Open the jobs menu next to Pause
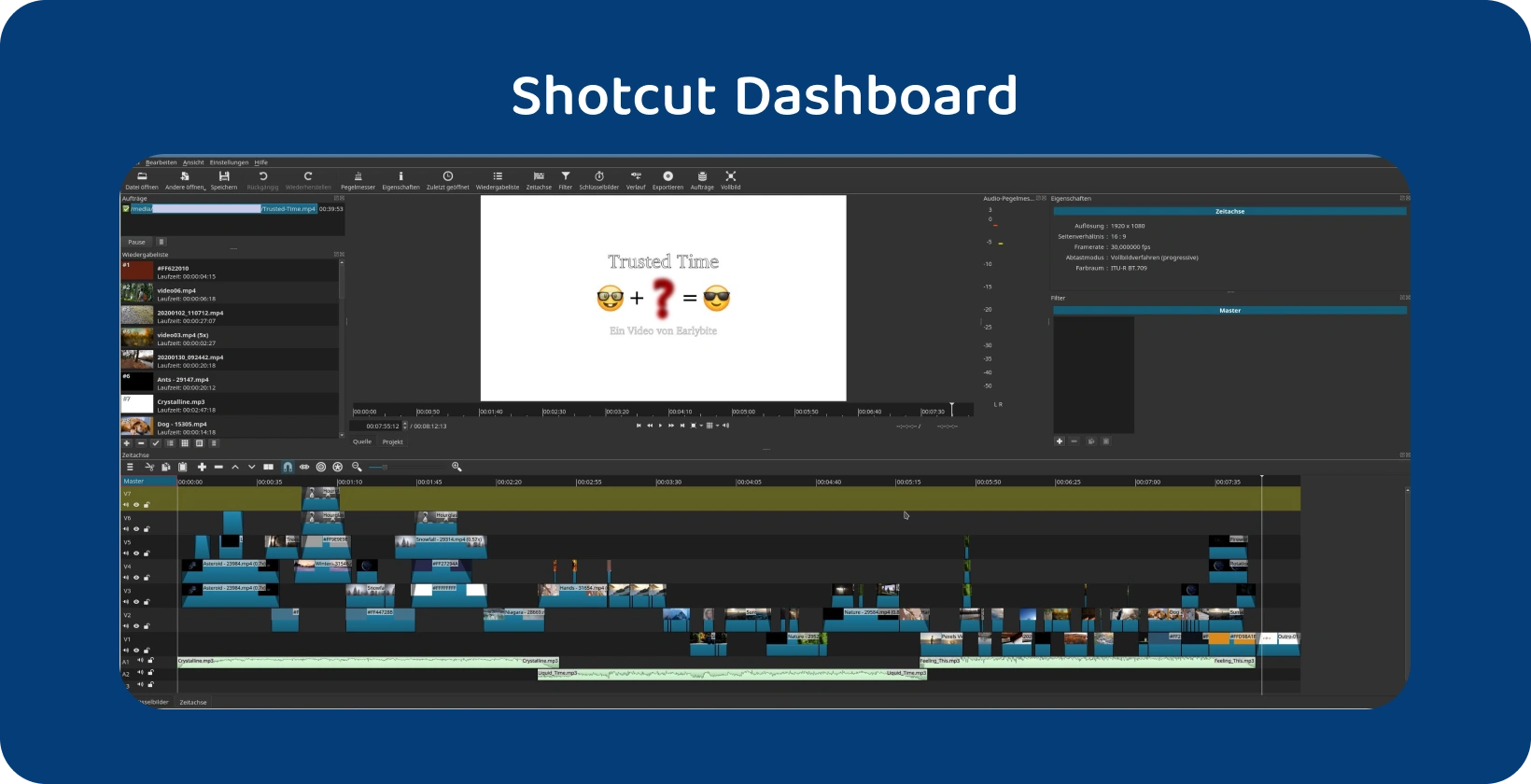This screenshot has width=1531, height=784. (x=162, y=242)
